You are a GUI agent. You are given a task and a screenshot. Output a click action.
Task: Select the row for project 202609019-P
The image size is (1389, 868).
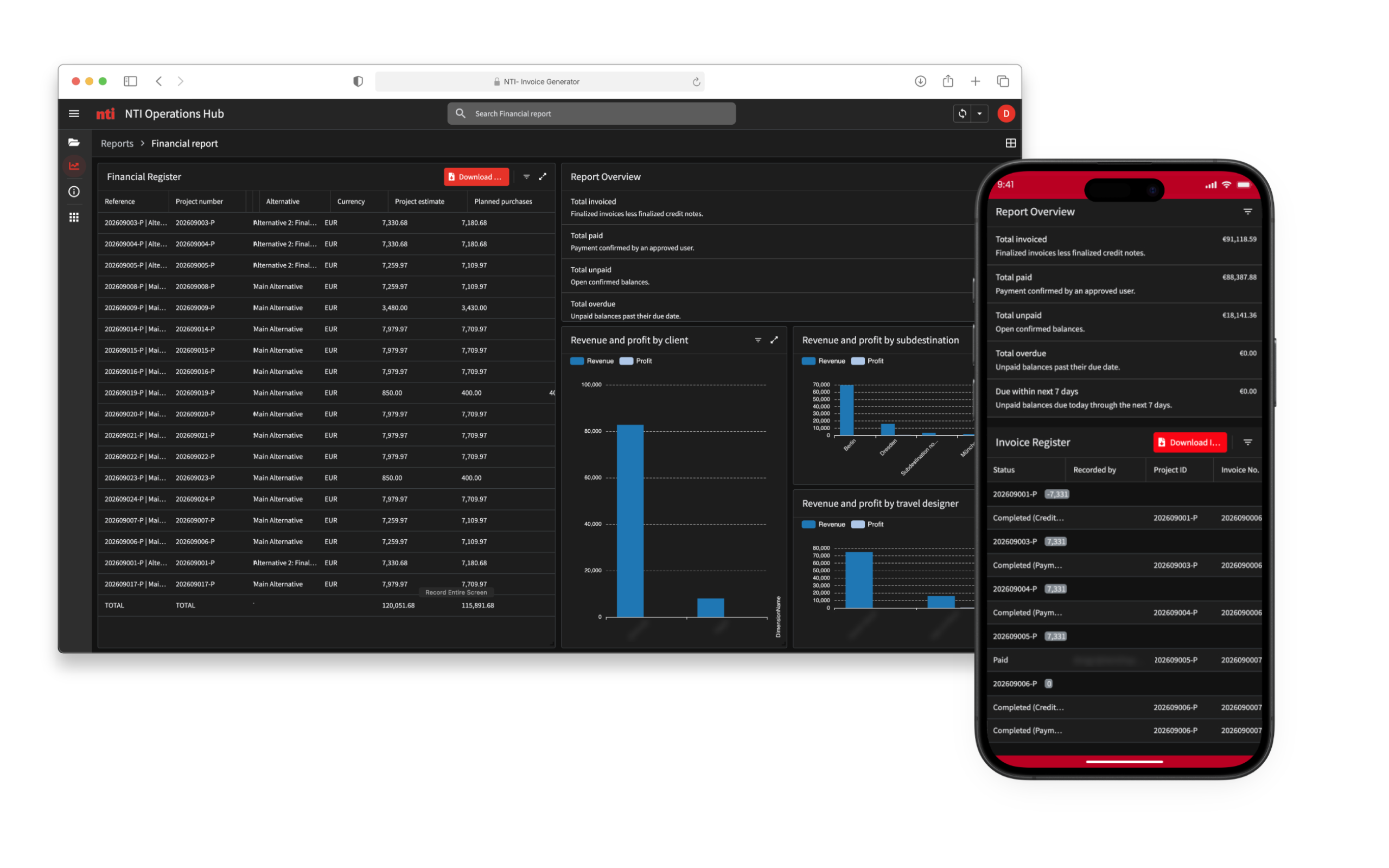[326, 393]
